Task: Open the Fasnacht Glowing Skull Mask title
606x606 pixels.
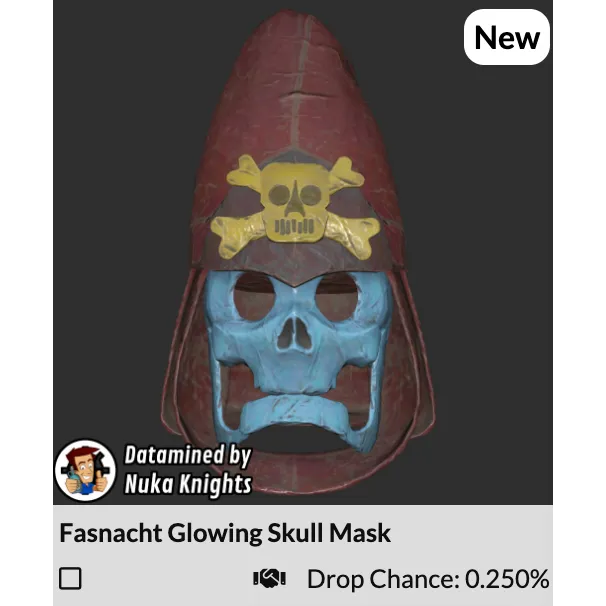Action: click(225, 533)
